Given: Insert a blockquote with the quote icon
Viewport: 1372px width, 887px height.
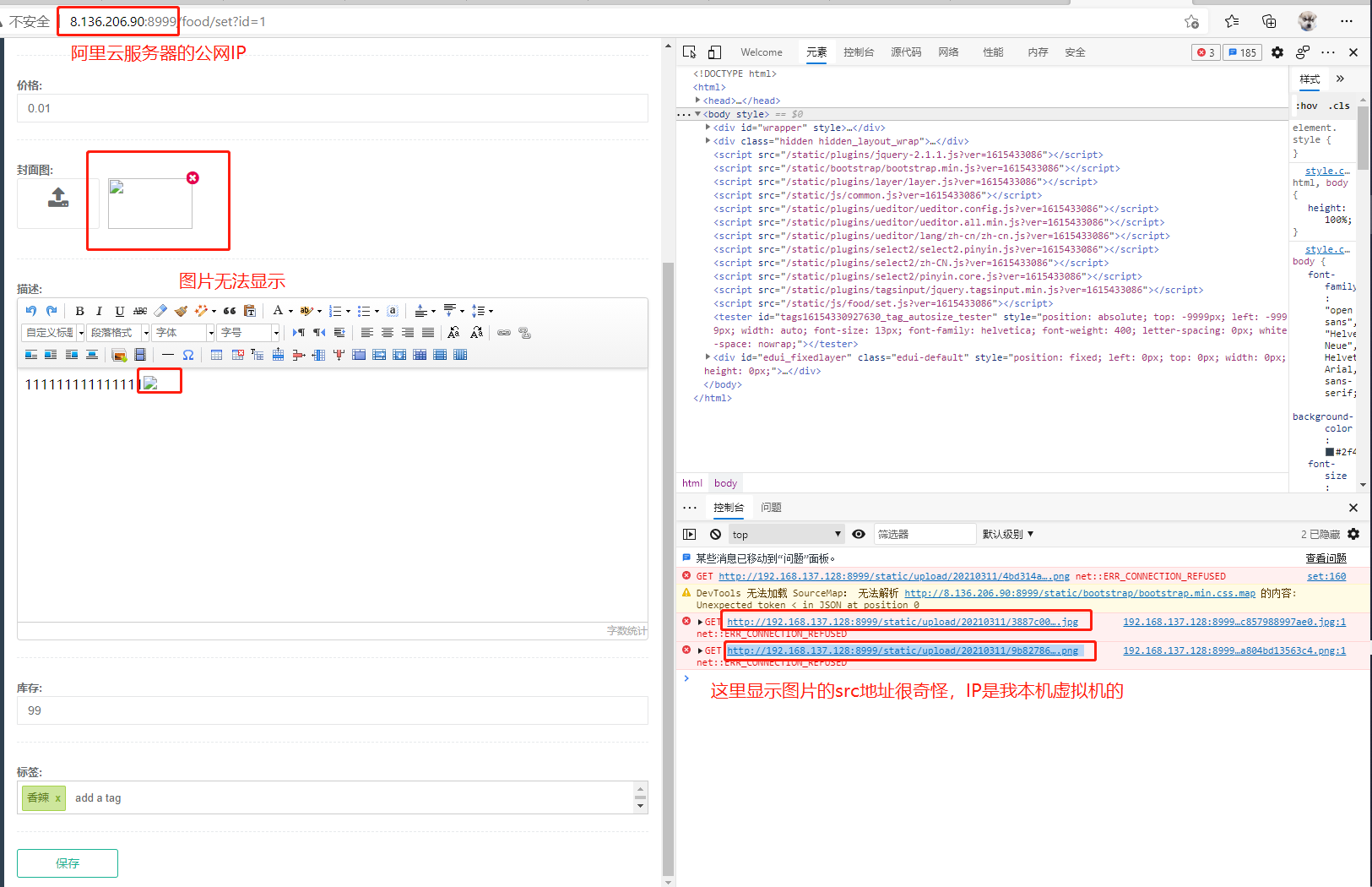Looking at the screenshot, I should (230, 311).
